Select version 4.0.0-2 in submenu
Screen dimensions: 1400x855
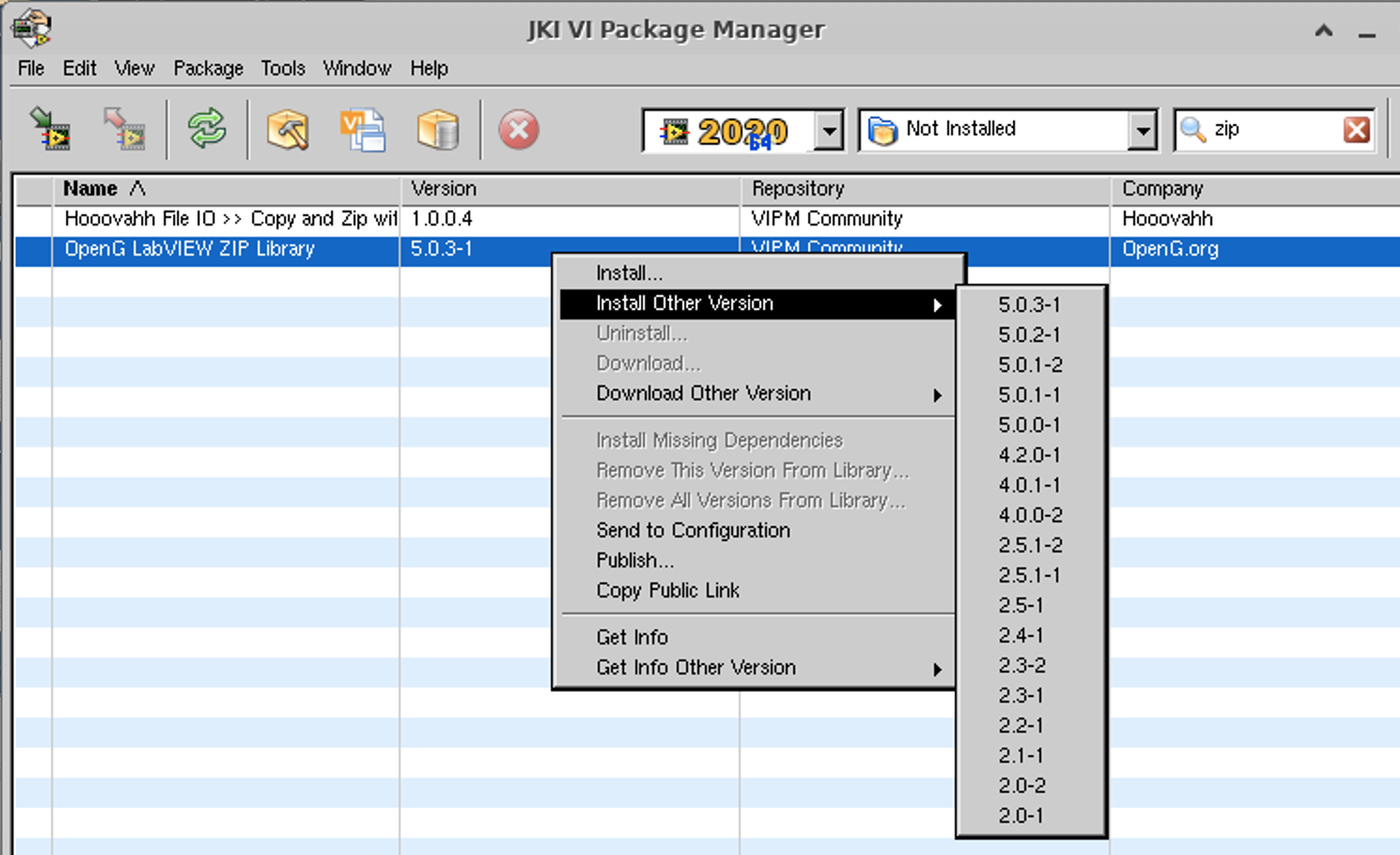[x=1030, y=516]
